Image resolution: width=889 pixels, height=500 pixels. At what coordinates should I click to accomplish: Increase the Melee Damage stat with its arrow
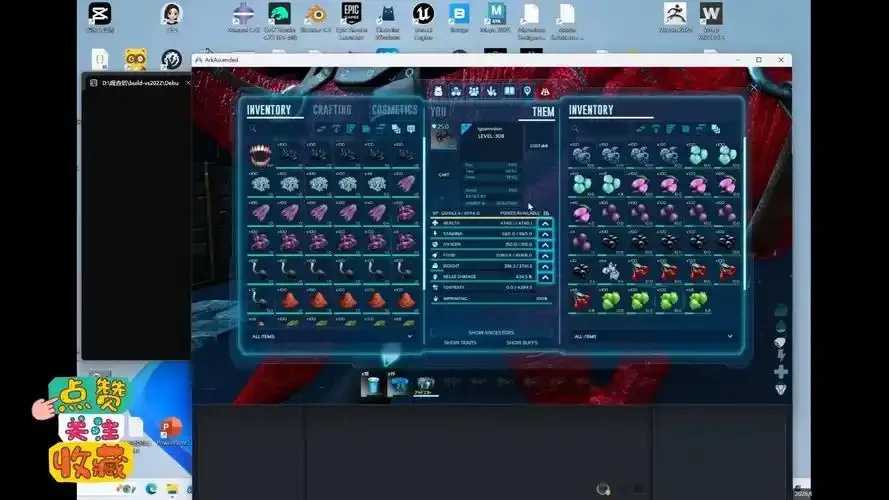[545, 277]
